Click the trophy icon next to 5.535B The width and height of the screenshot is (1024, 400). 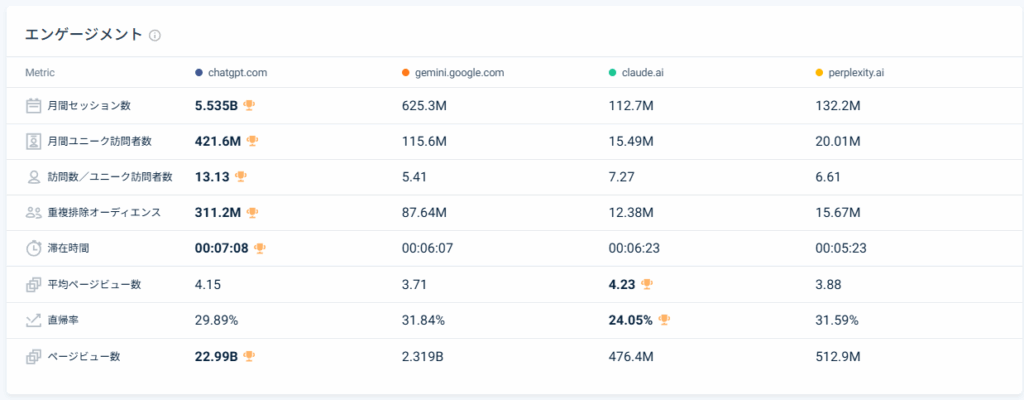click(249, 105)
